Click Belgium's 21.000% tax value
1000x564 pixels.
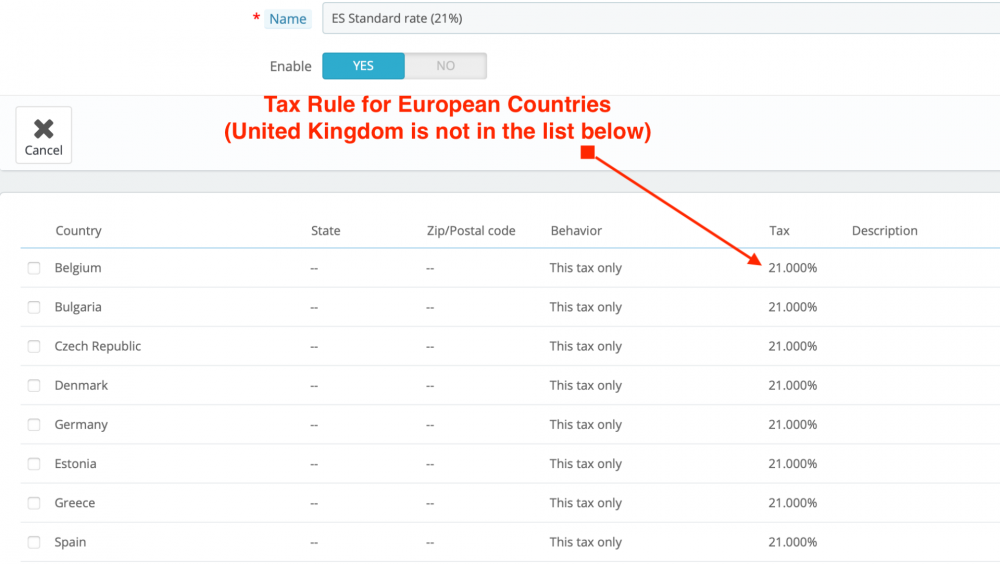792,268
